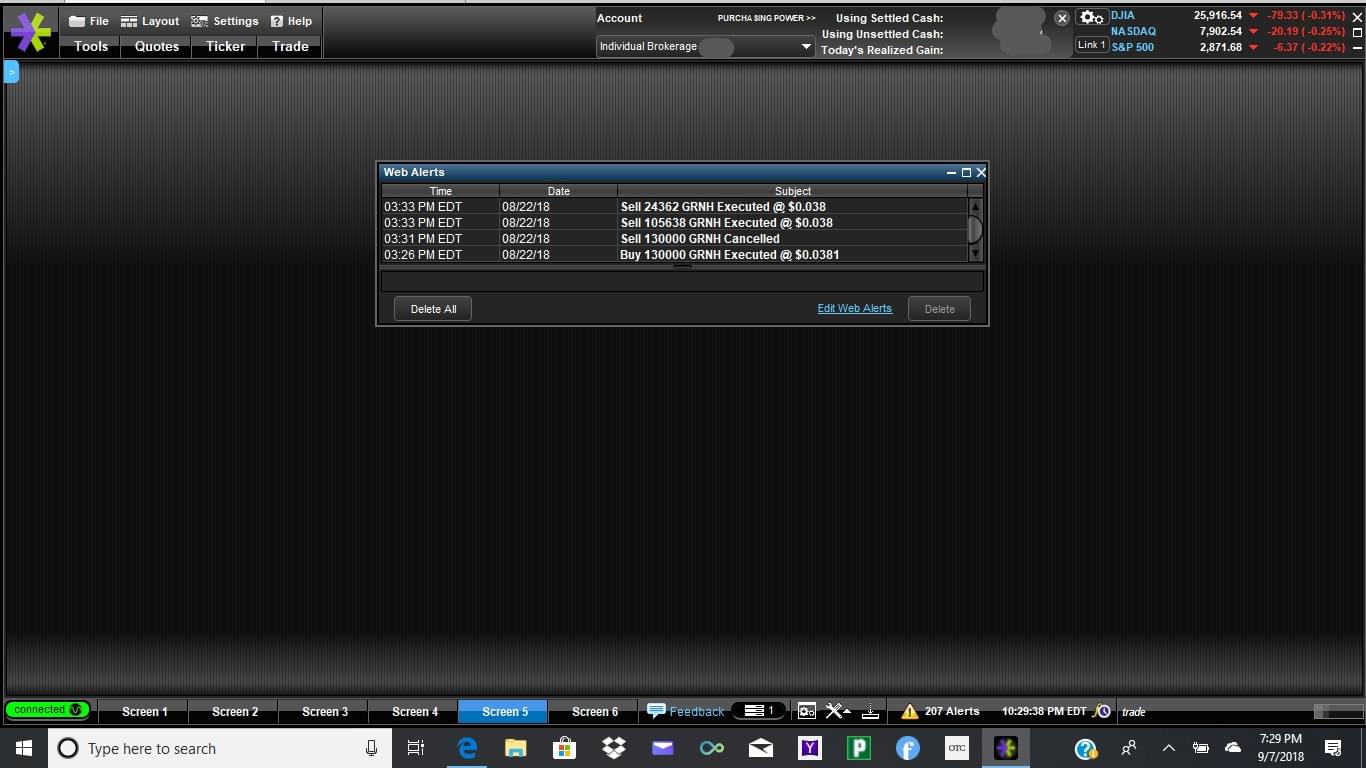Screen dimensions: 1366x768
Task: Click the download tray icon in status bar
Action: (x=870, y=711)
